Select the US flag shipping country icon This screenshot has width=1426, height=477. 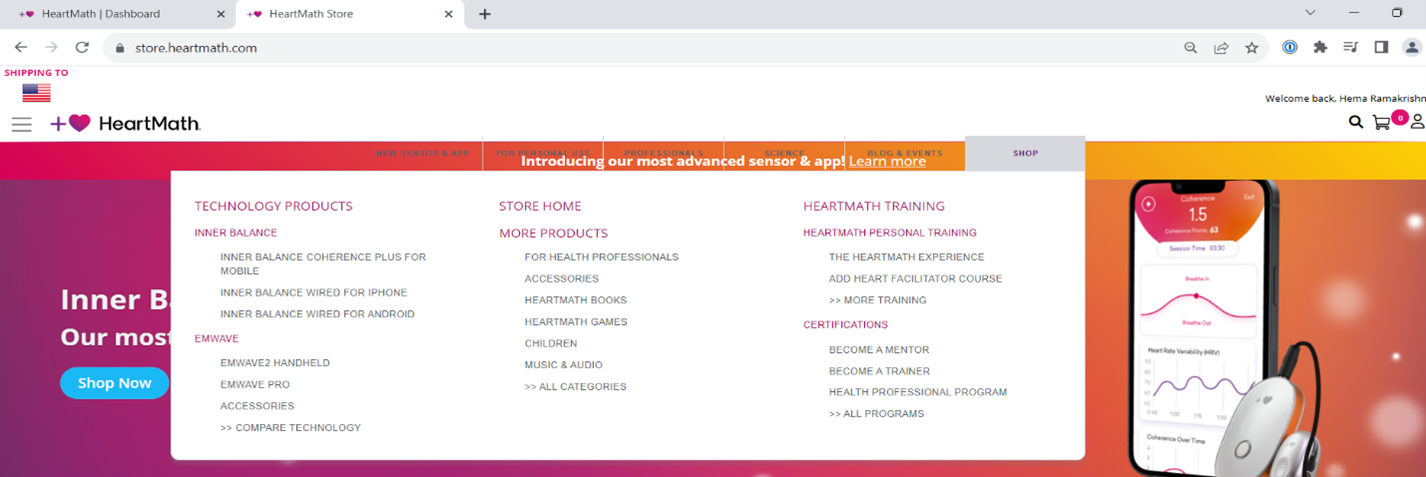[x=36, y=93]
